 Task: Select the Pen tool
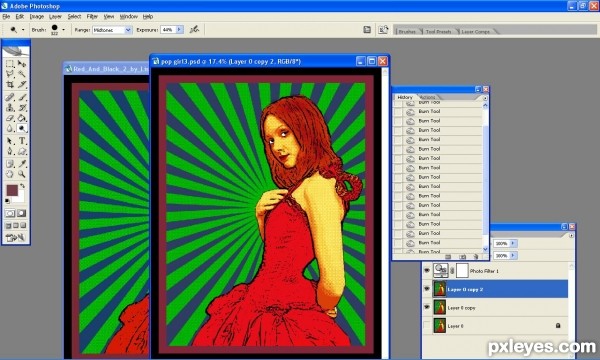click(x=10, y=151)
